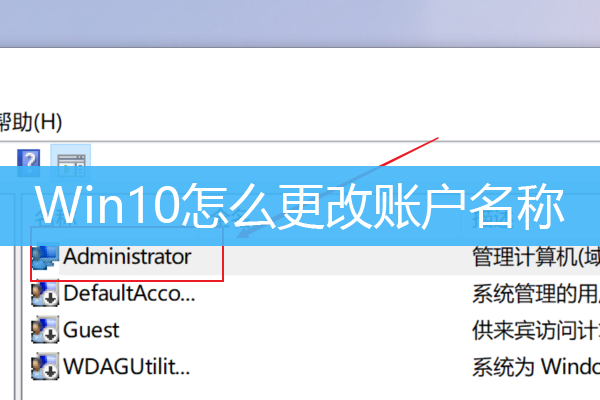This screenshot has height=400, width=600.
Task: Select the DefaultAcco... user entry
Action: pyautogui.click(x=129, y=293)
